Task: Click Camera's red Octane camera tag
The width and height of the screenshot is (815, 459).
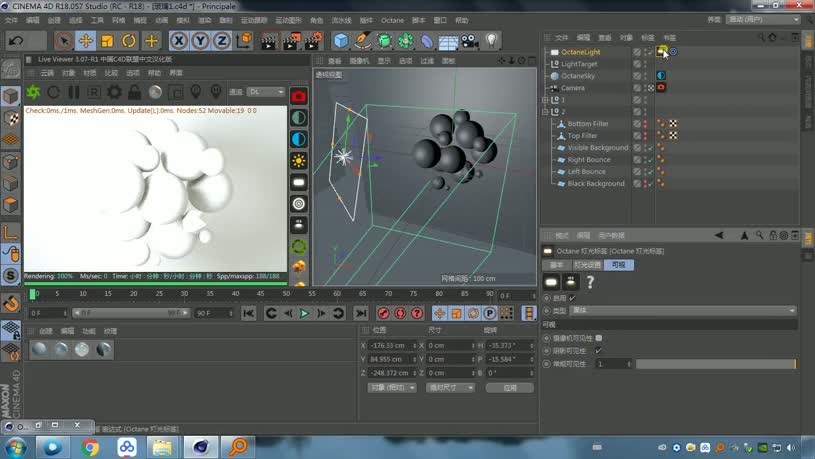Action: pyautogui.click(x=661, y=87)
